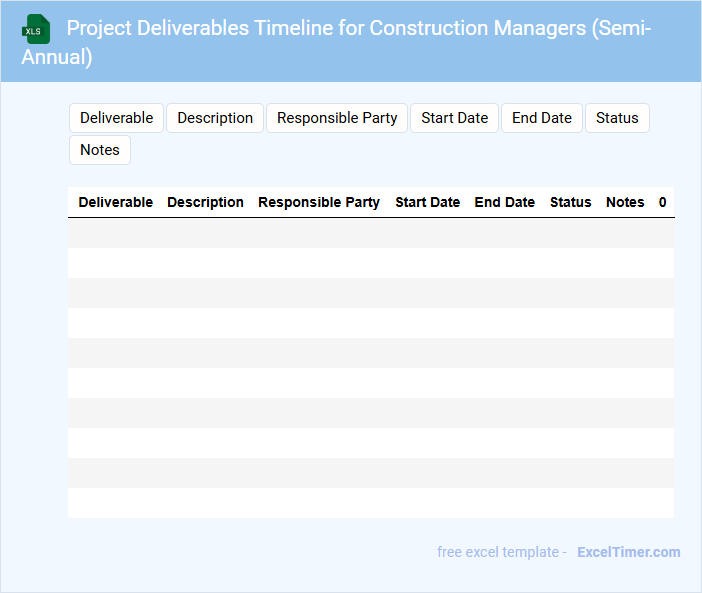Click the Responsible Party tag button

coord(337,118)
